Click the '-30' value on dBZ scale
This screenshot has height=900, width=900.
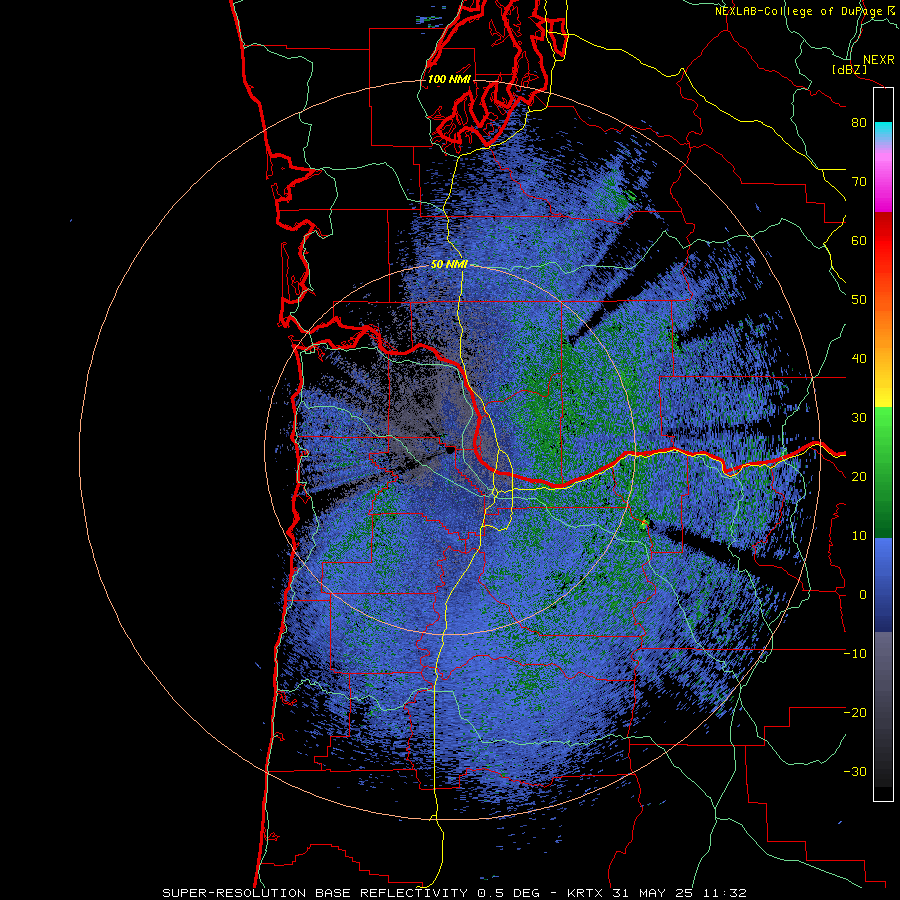coord(855,771)
